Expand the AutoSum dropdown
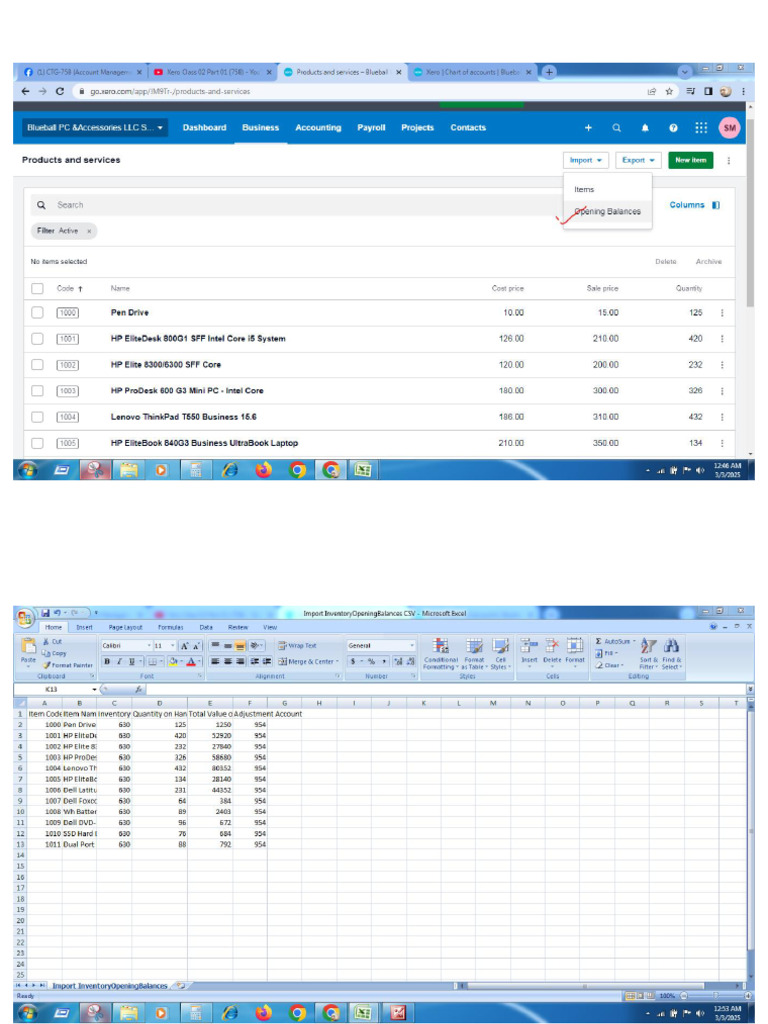The height and width of the screenshot is (1024, 768). pos(633,641)
